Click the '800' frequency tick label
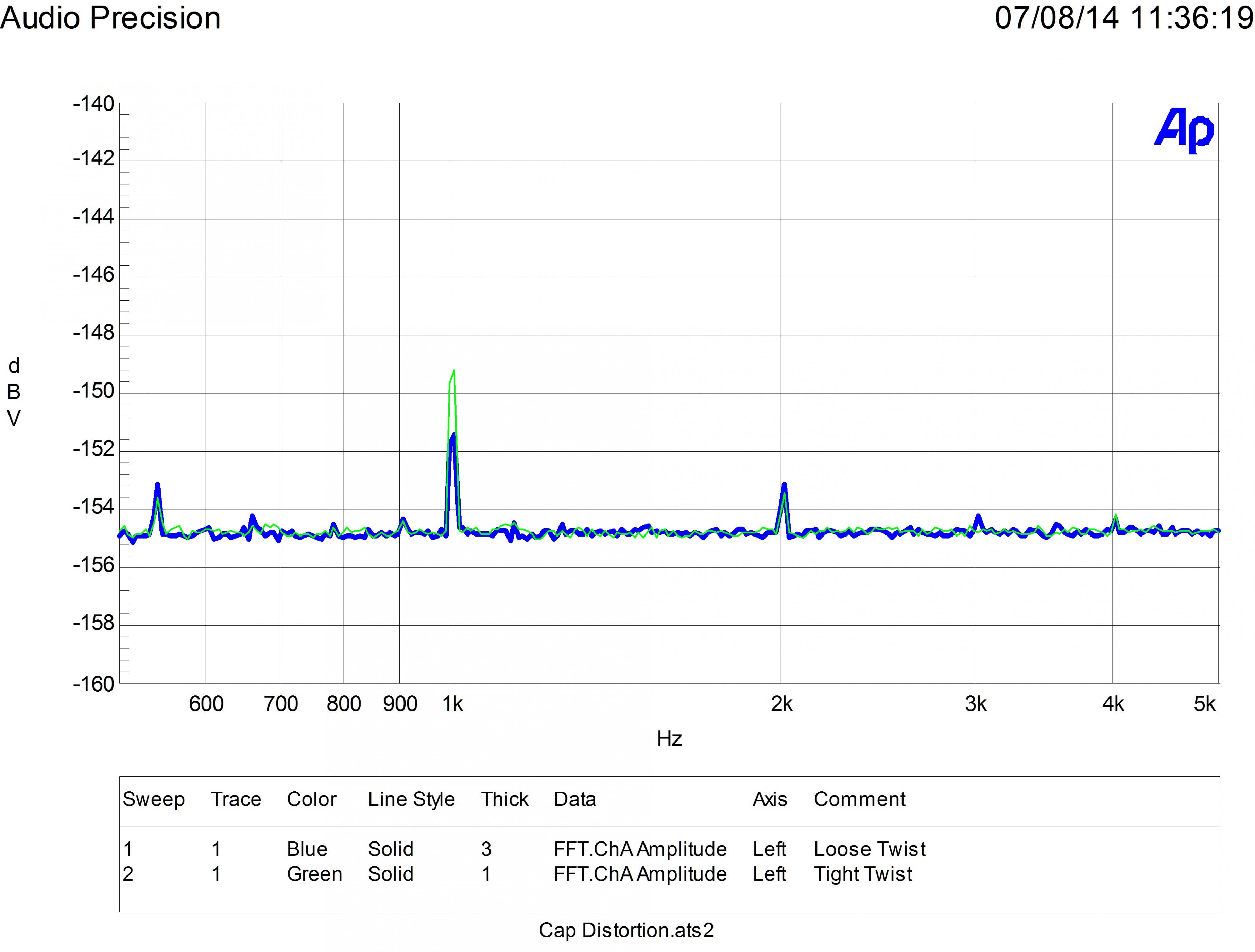The height and width of the screenshot is (952, 1255). [x=344, y=704]
